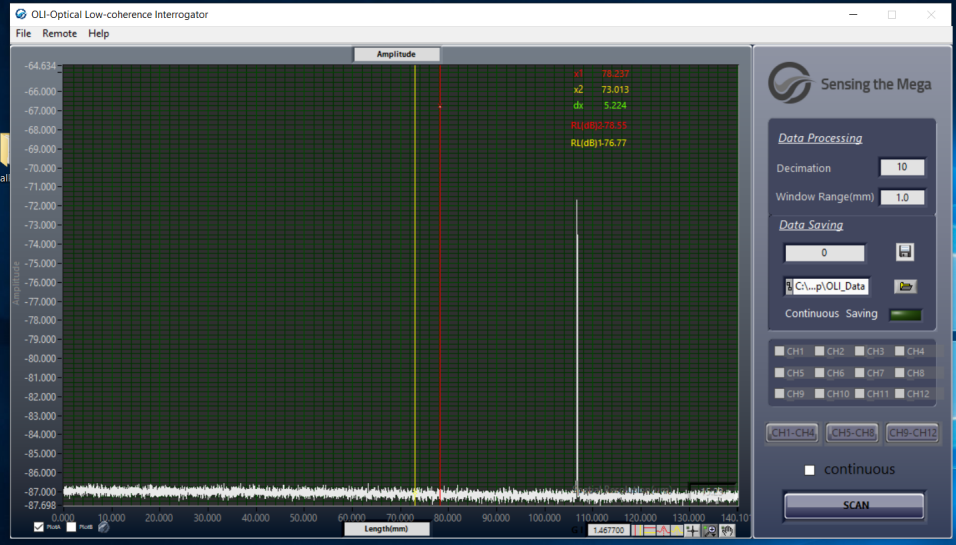Tick the CH6 channel checkbox
956x545 pixels.
tap(819, 372)
